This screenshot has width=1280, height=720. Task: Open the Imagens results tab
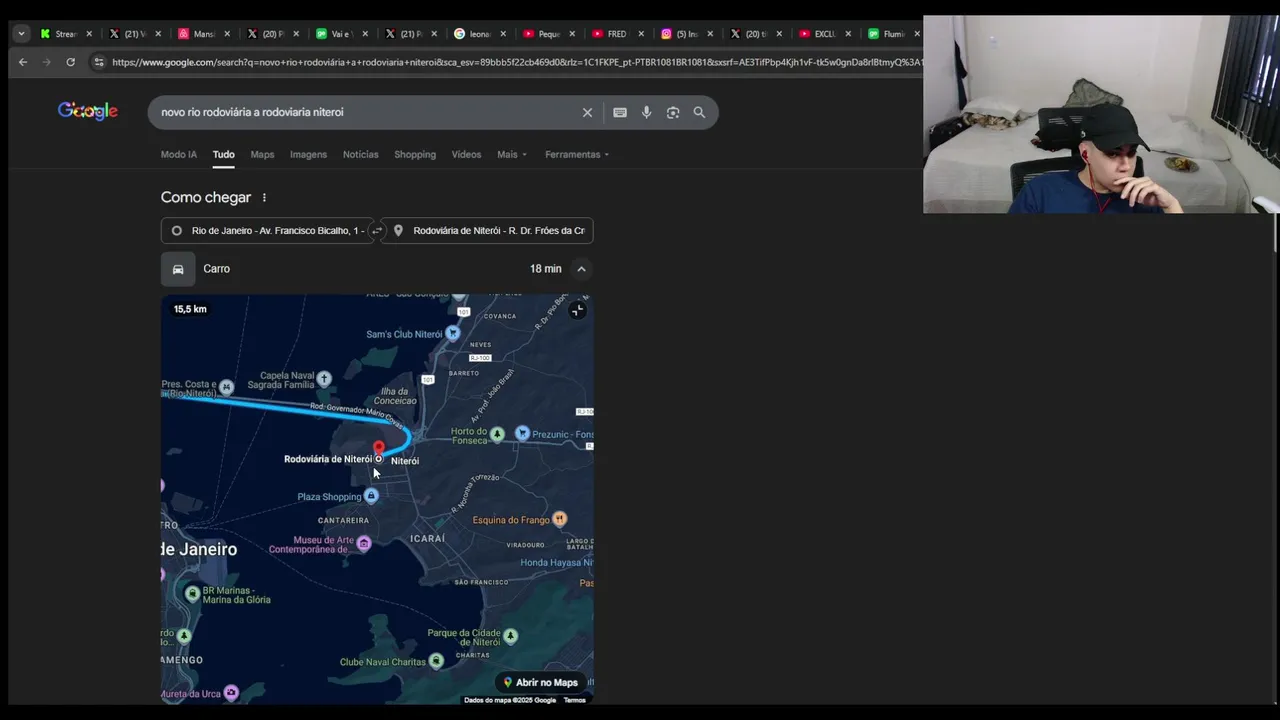[308, 154]
